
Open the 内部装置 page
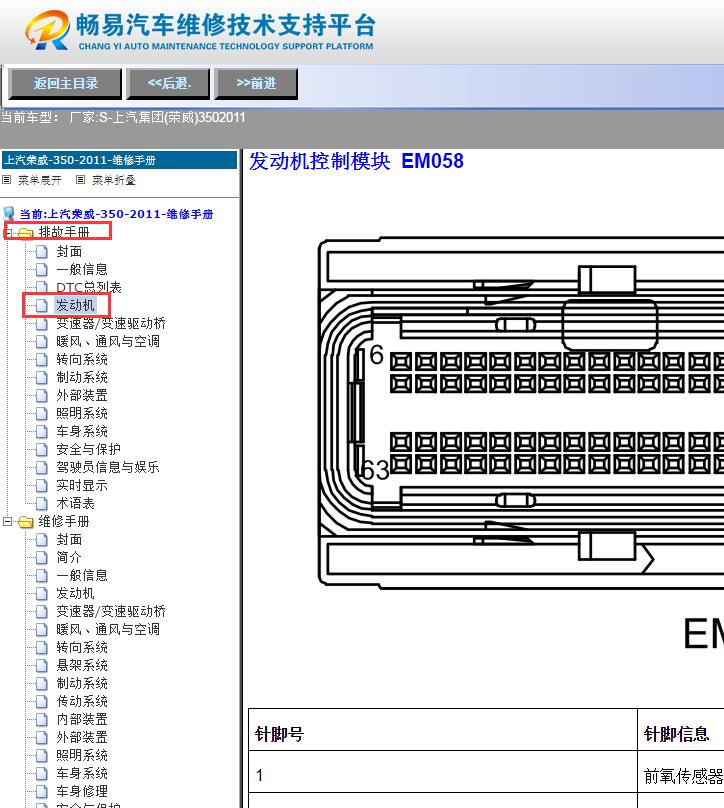[x=82, y=719]
